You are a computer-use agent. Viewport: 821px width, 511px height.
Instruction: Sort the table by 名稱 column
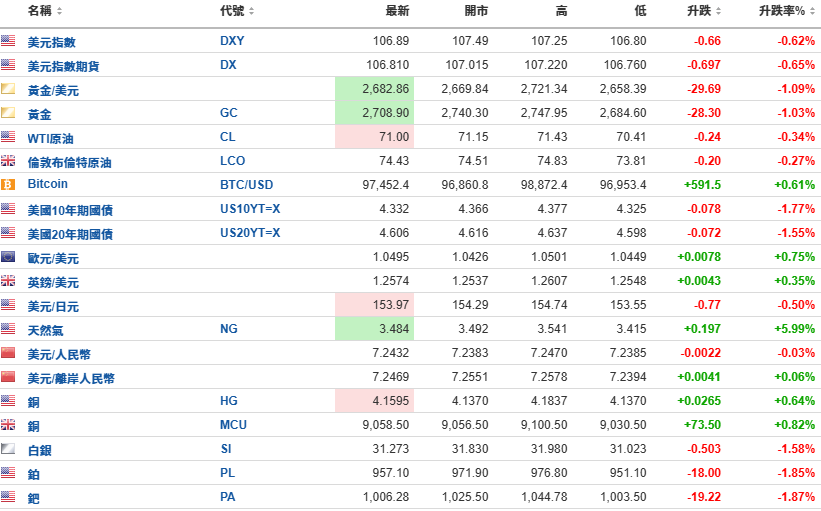coord(45,10)
